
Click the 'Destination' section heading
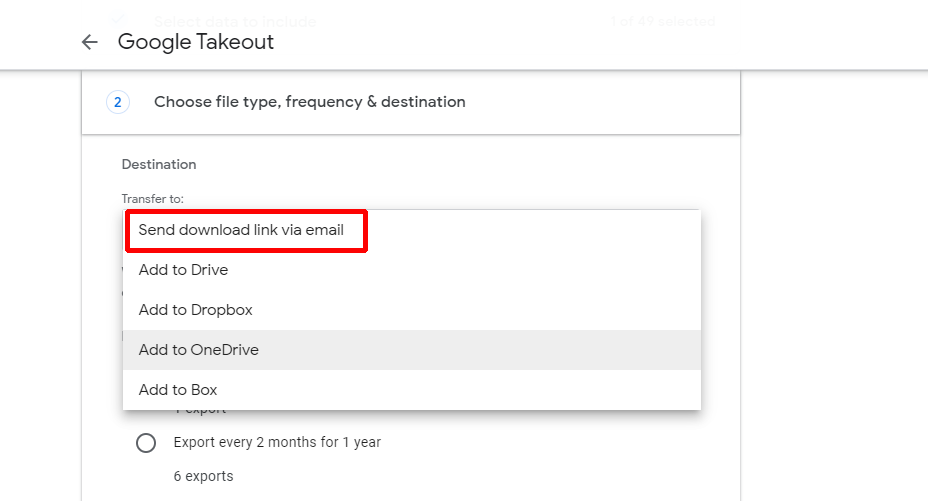159,164
